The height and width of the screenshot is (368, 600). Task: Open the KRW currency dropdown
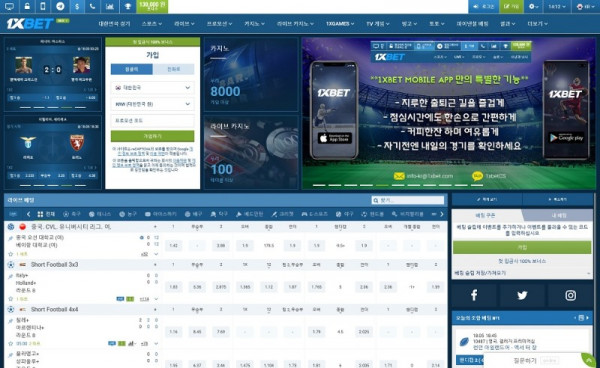[x=152, y=104]
